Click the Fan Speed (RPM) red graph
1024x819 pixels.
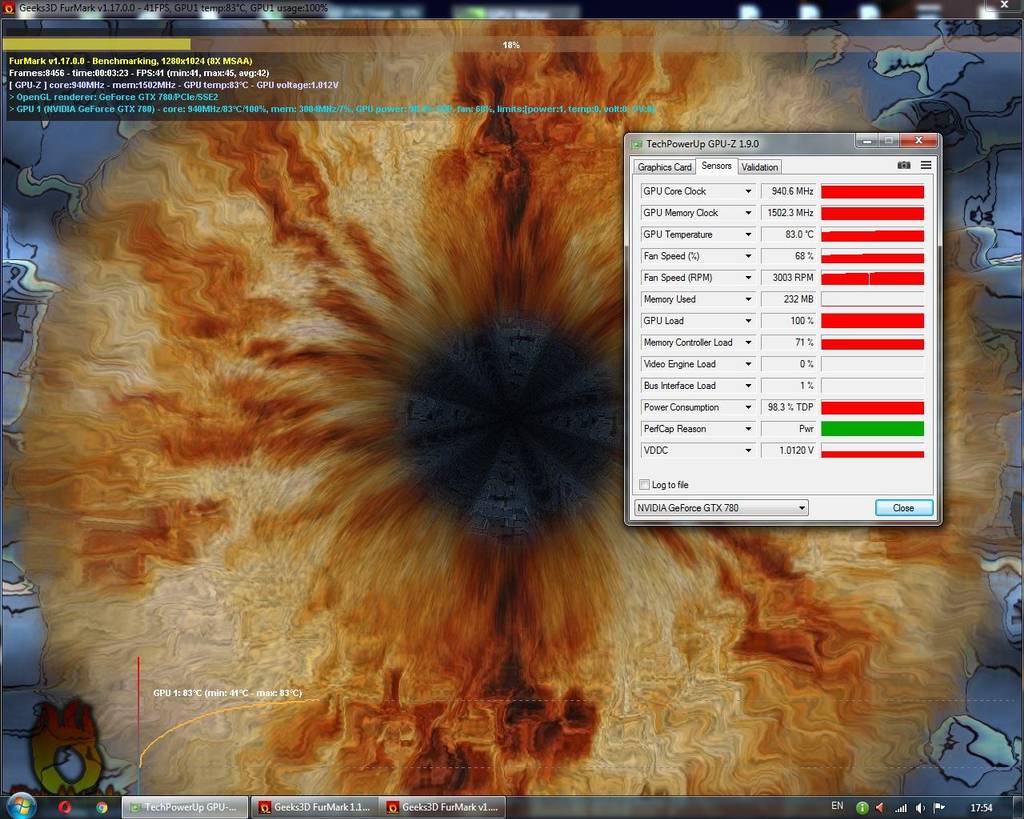(872, 278)
